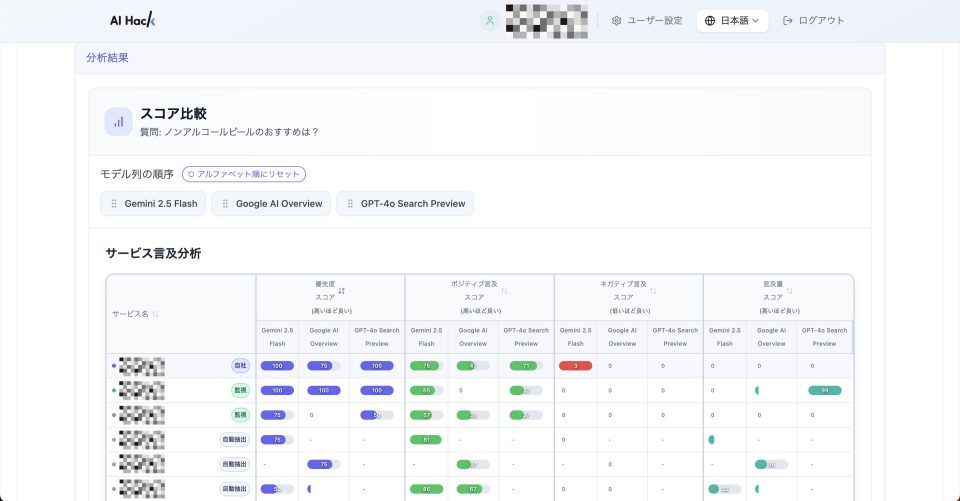Open the 日本語 language dropdown
The height and width of the screenshot is (501, 960).
click(732, 21)
